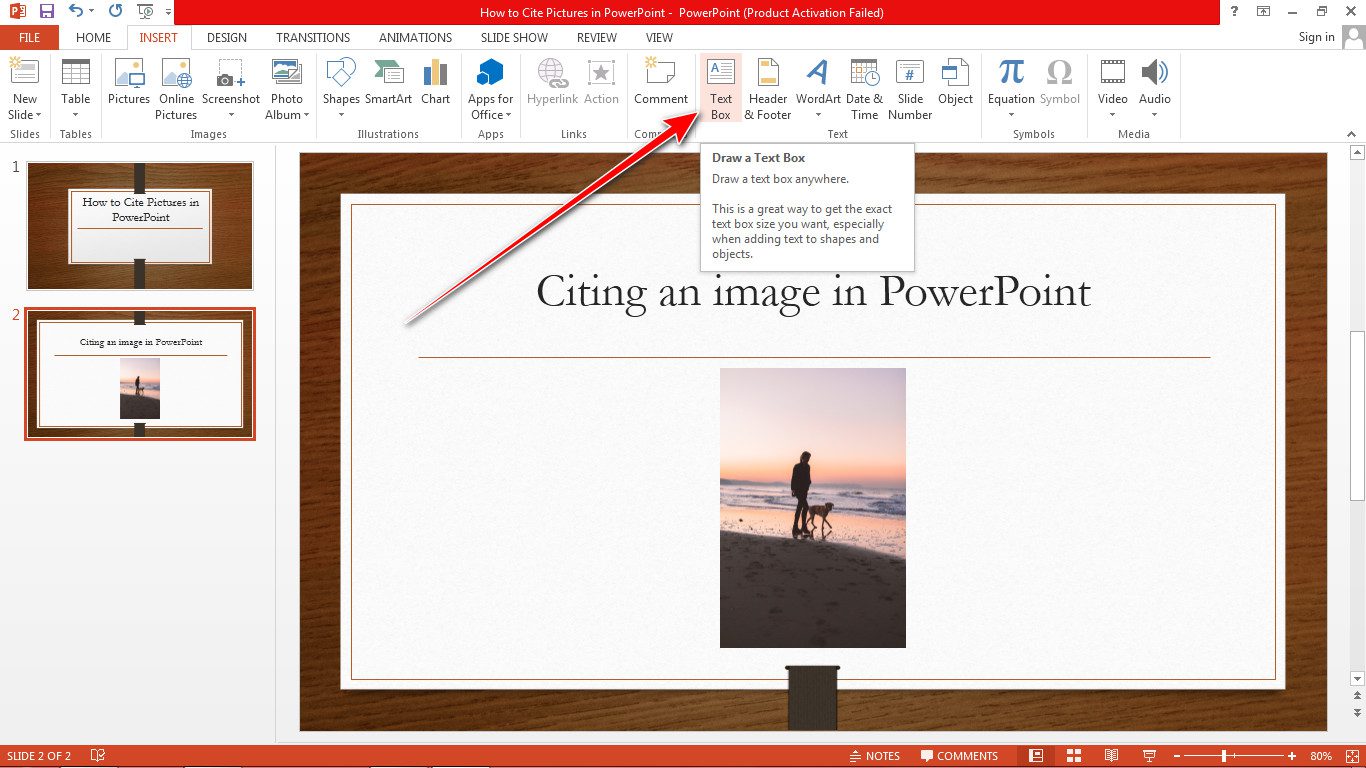Screen dimensions: 1366x768
Task: Open Header & Footer settings
Action: [767, 85]
